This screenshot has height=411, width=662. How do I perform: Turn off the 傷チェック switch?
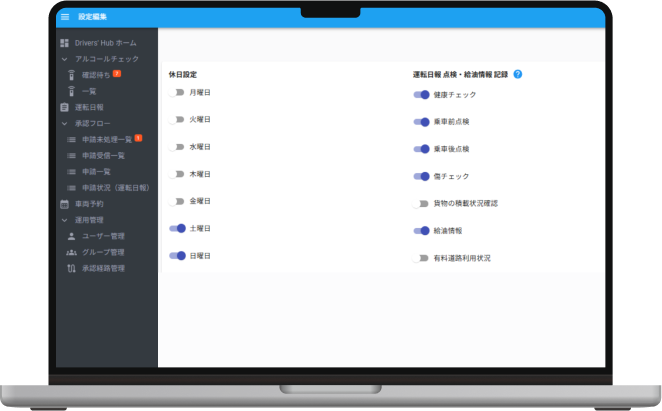pyautogui.click(x=421, y=177)
